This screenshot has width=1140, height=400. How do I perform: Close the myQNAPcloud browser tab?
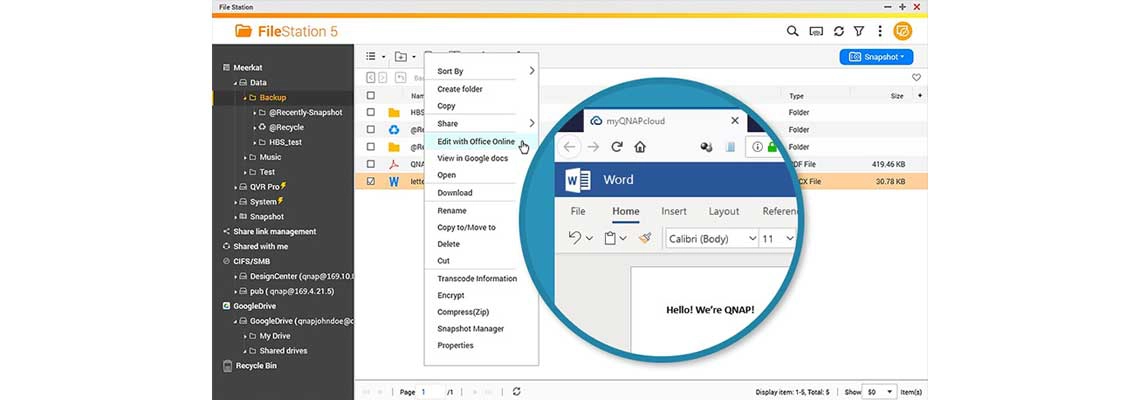[x=735, y=121]
